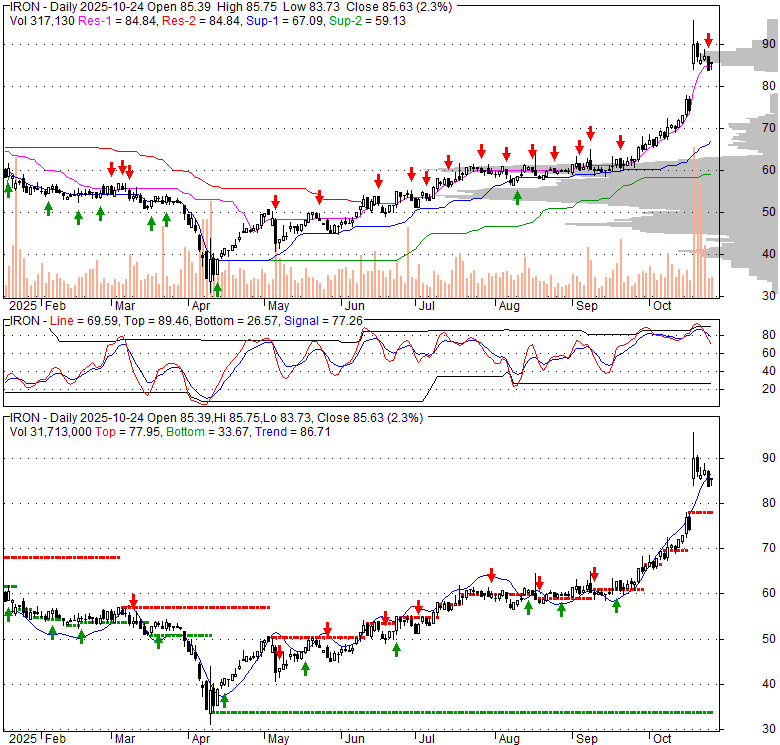Viewport: 780px width, 745px height.
Task: Click green up arrow at April bottom, lower chart
Action: tap(224, 700)
